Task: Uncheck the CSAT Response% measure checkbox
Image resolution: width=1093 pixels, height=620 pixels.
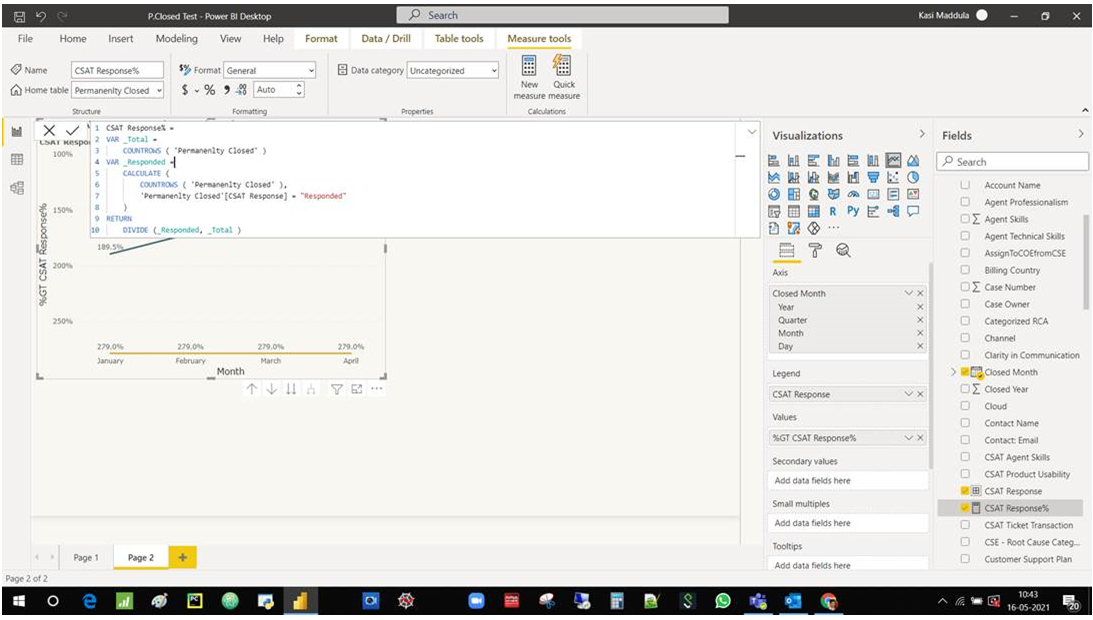Action: tap(965, 508)
